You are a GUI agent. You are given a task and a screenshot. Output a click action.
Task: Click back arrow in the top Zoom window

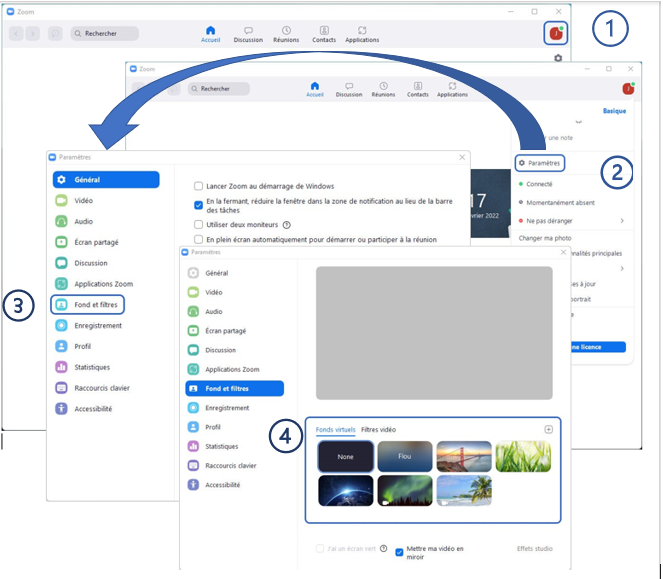point(16,33)
